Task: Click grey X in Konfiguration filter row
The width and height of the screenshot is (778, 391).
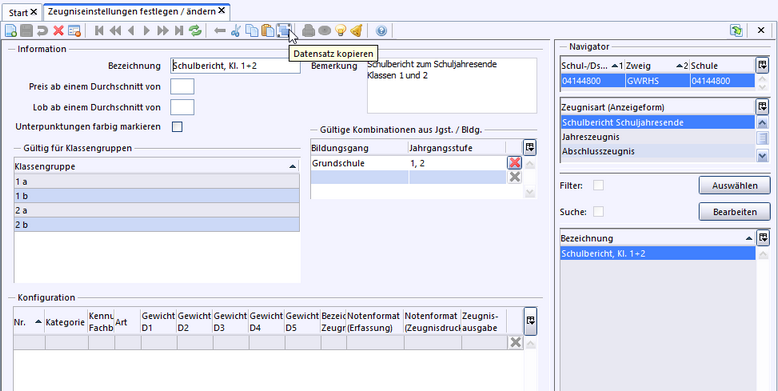Action: [x=516, y=342]
